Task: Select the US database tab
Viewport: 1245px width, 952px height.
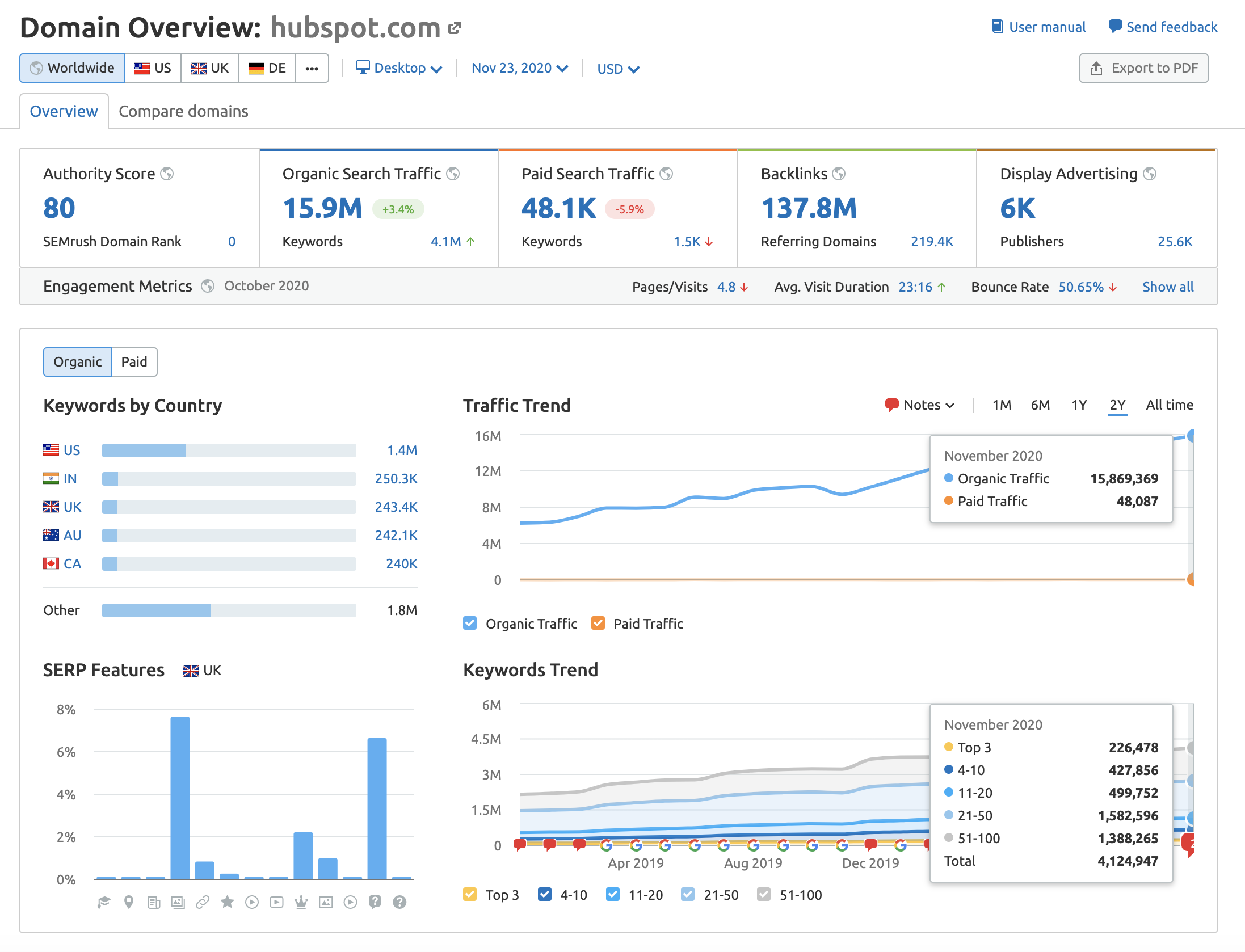Action: point(153,68)
